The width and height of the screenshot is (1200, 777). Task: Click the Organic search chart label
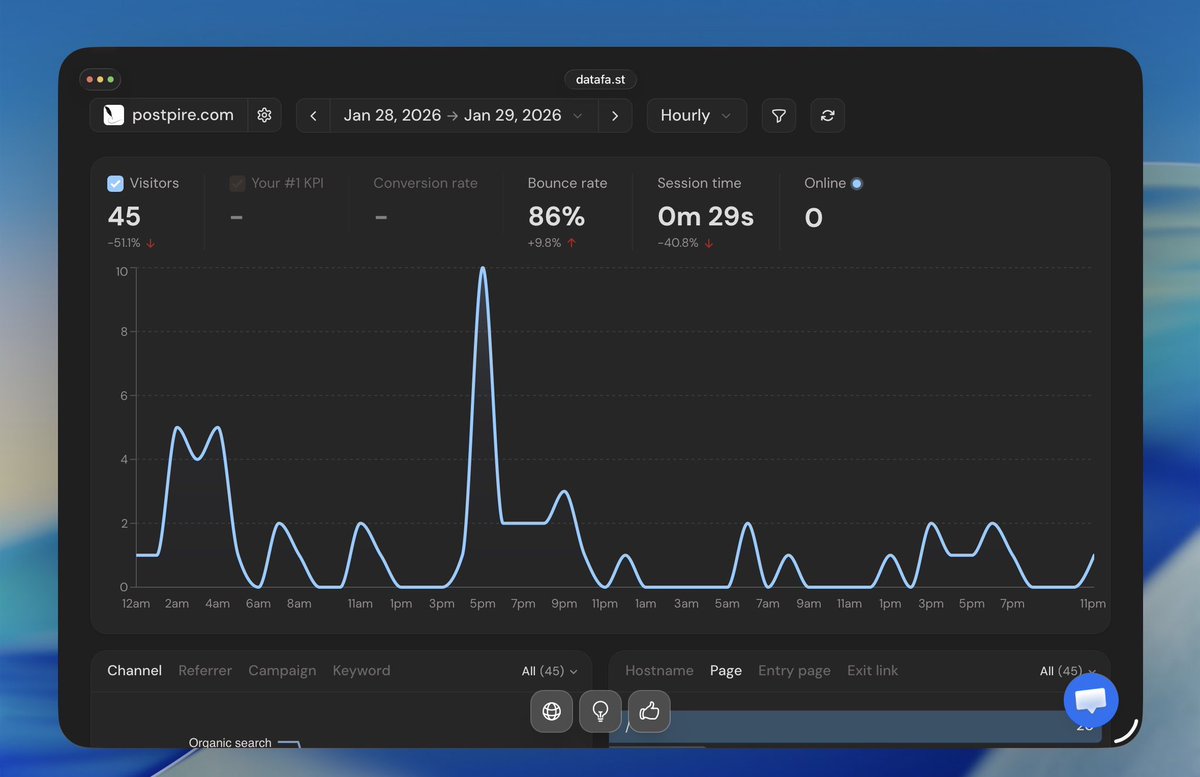point(230,743)
